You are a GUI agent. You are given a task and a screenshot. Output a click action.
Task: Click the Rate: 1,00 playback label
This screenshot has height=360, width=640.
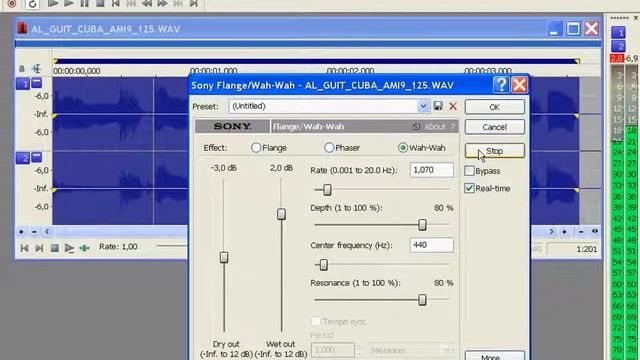click(118, 247)
